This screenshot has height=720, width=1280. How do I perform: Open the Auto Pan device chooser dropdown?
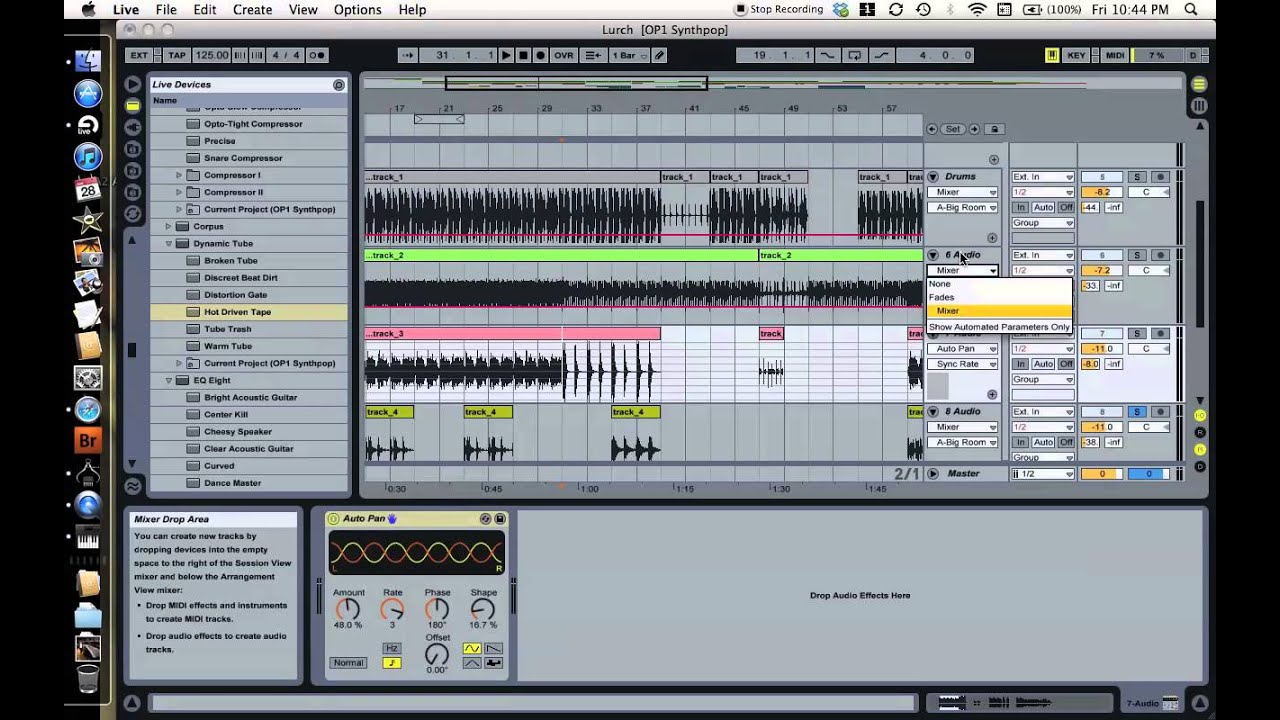click(x=963, y=349)
